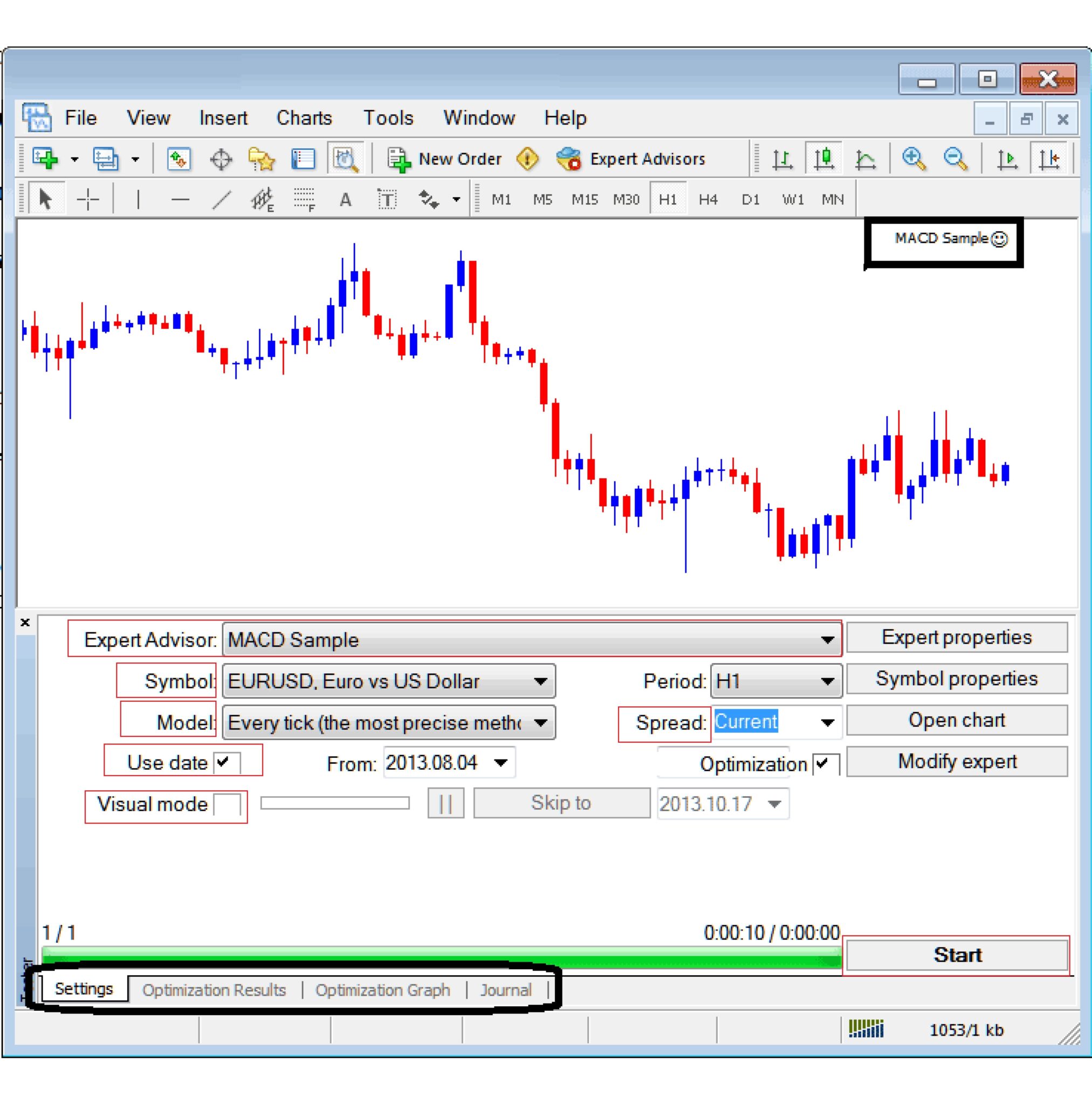Viewport: 1092px width, 1104px height.
Task: Enable the Visual mode checkbox
Action: [226, 805]
